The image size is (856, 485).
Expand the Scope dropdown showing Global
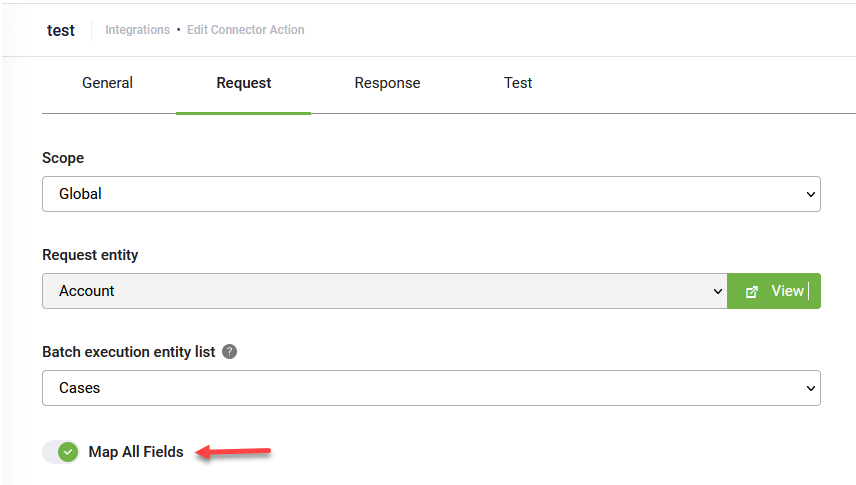coord(430,194)
